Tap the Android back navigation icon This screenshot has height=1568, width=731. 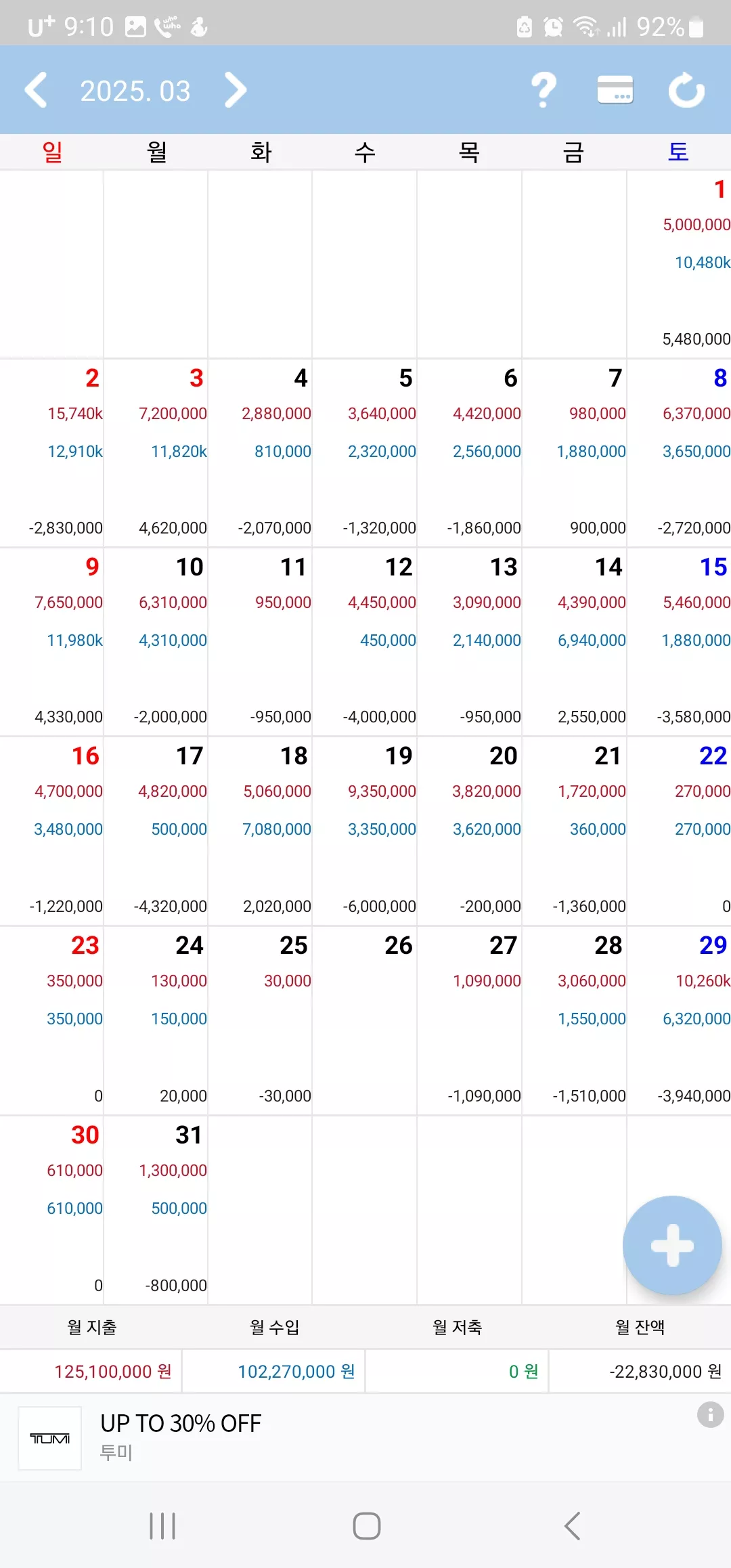click(573, 1526)
